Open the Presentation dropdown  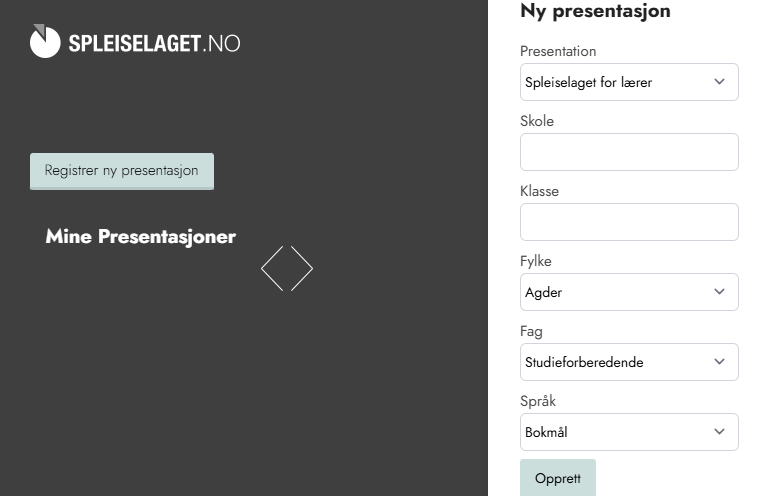coord(629,82)
